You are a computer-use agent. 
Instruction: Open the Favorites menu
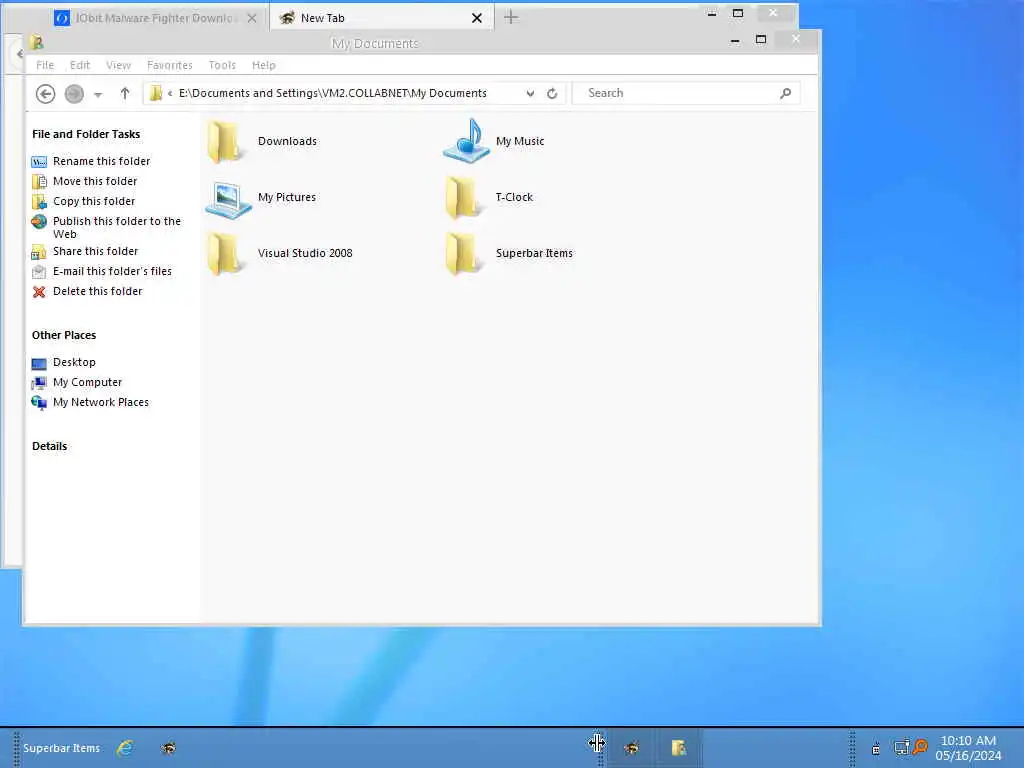170,65
